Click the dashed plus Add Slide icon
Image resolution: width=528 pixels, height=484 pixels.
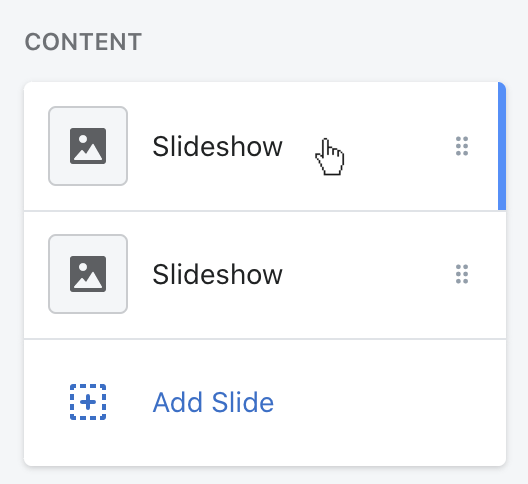88,402
